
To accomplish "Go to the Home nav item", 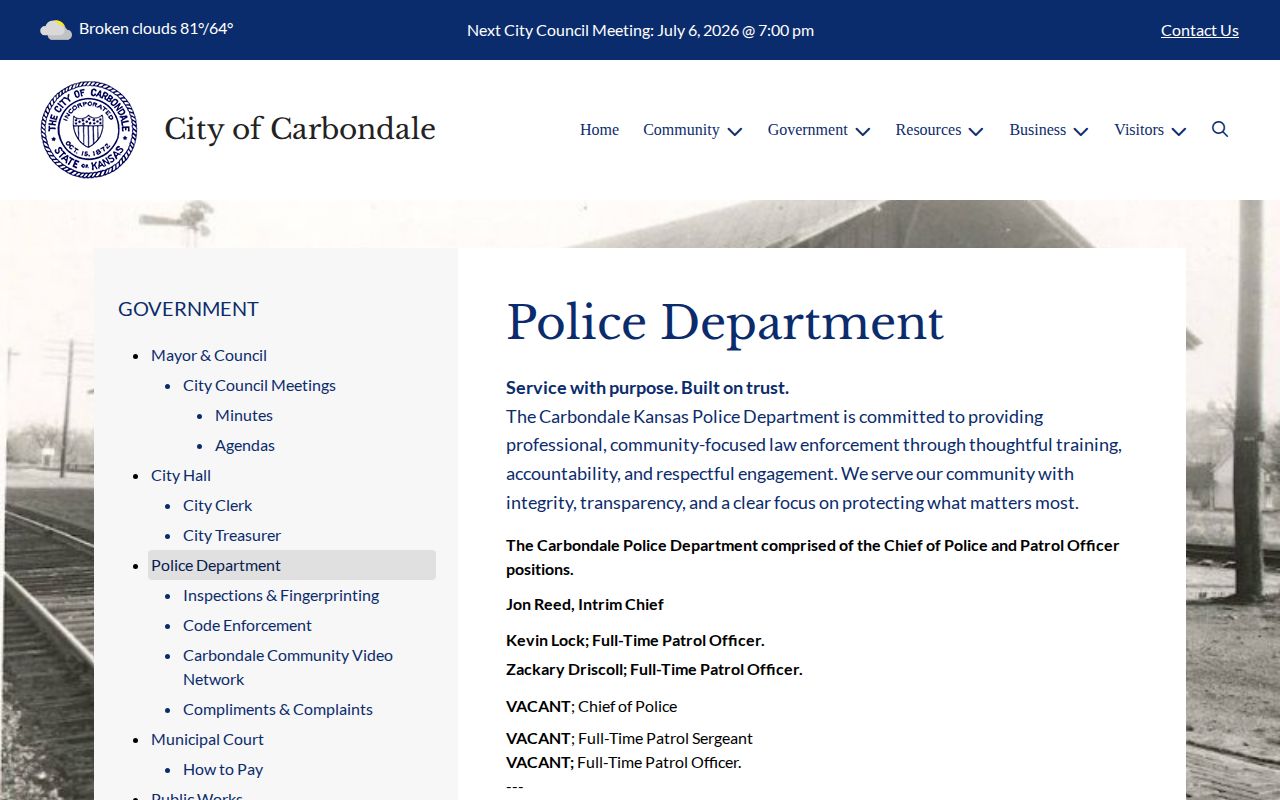I will (x=599, y=130).
